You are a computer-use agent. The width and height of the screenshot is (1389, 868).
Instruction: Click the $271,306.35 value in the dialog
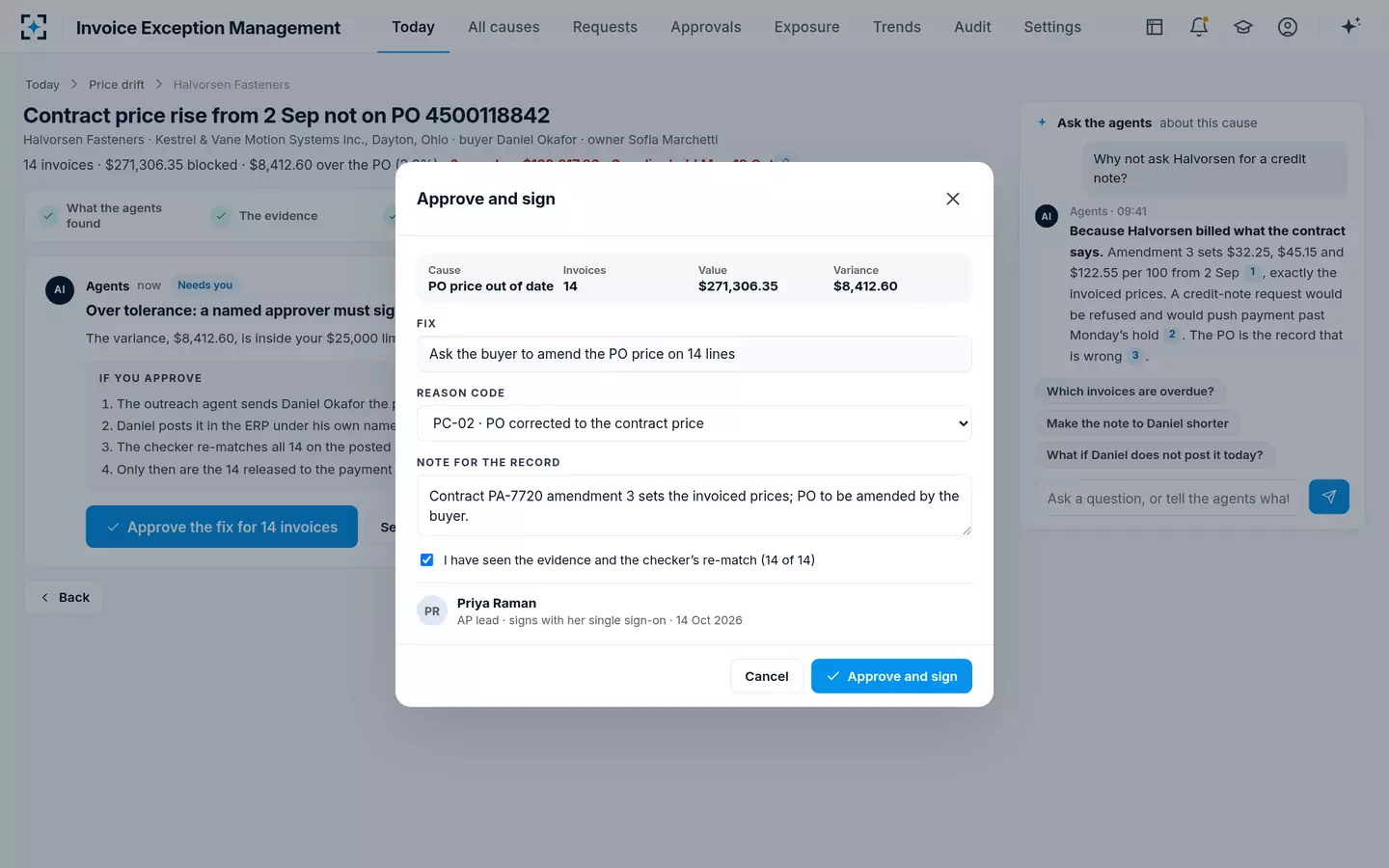738,286
